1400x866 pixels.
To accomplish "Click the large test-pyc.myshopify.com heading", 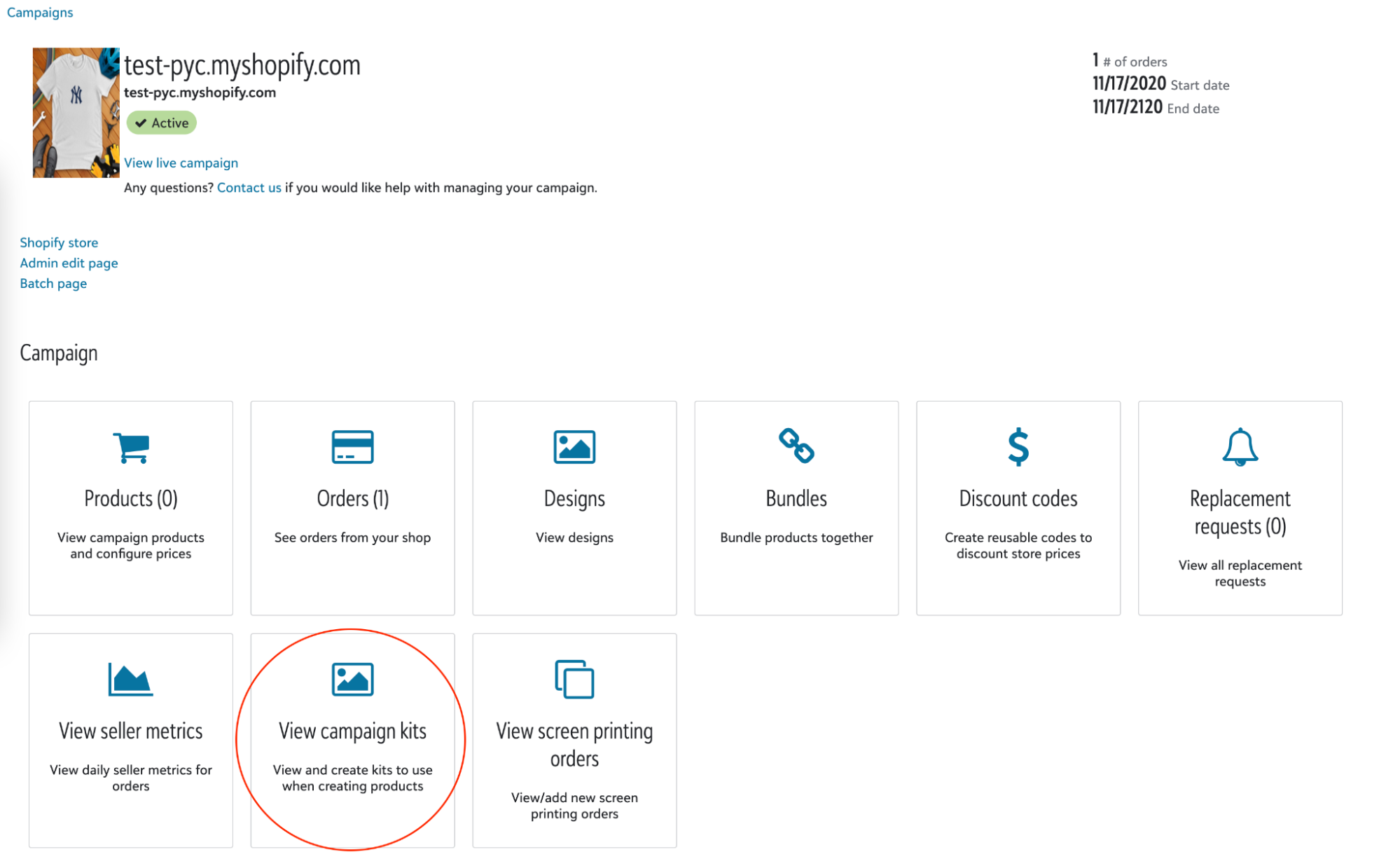I will click(x=242, y=65).
